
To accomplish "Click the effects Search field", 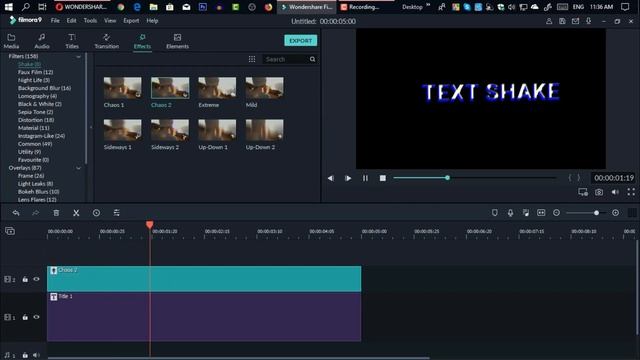I will click(286, 59).
